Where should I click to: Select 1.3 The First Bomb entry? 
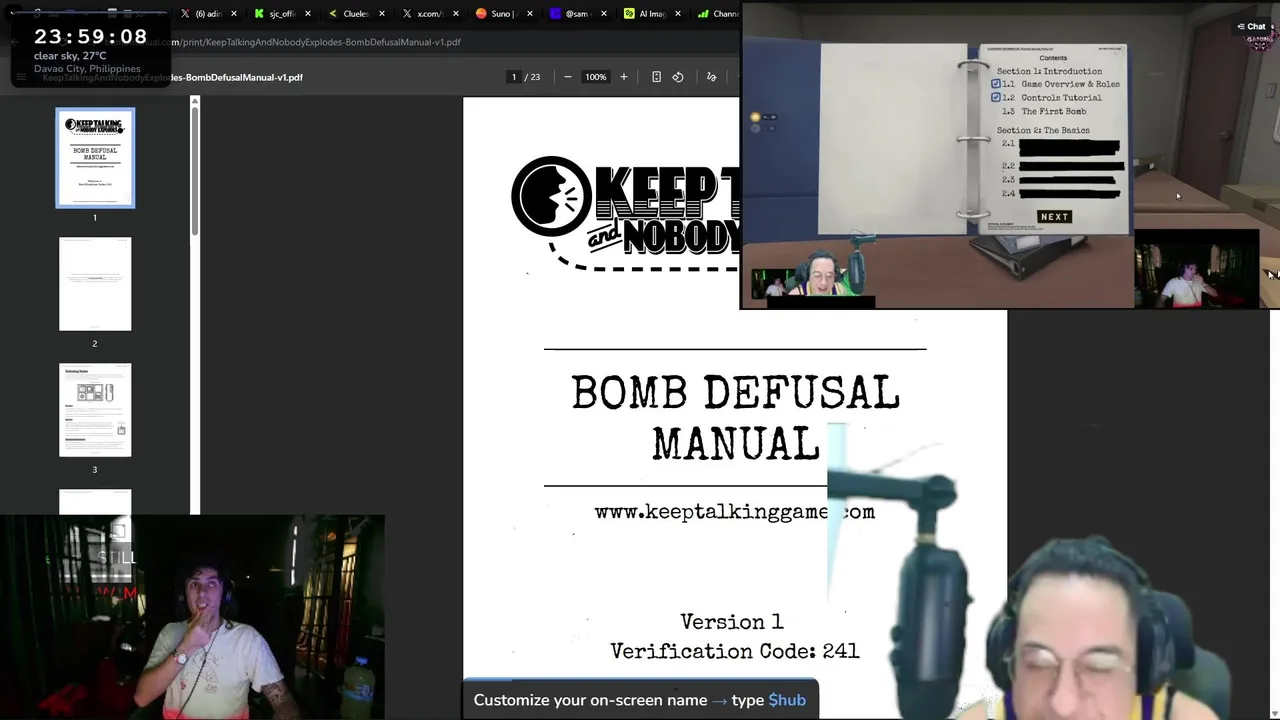(x=1044, y=111)
